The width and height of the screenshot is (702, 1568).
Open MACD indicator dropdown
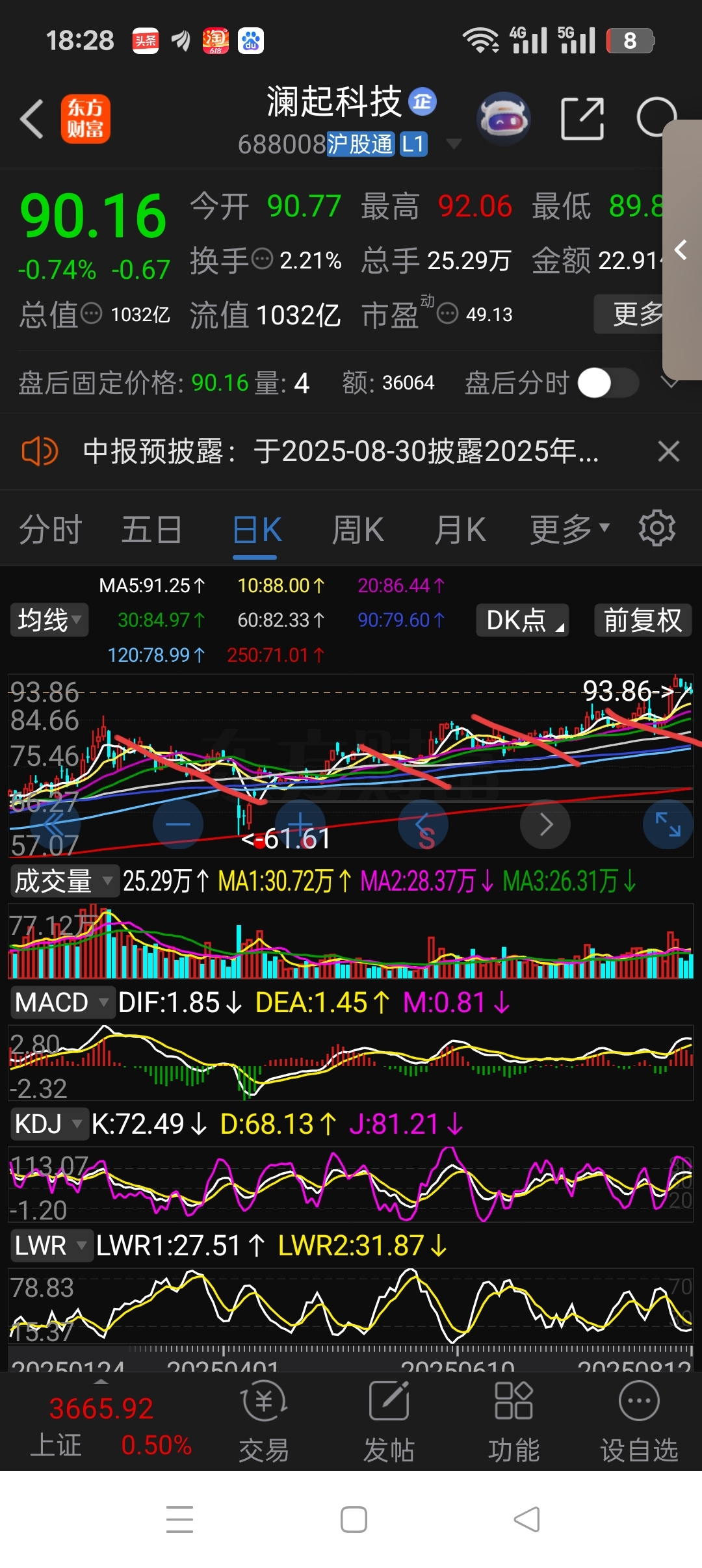pyautogui.click(x=62, y=1002)
